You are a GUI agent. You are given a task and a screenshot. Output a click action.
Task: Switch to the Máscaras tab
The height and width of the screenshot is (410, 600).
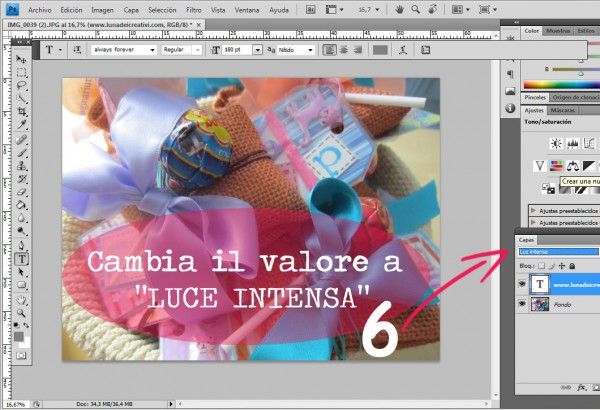pyautogui.click(x=562, y=110)
